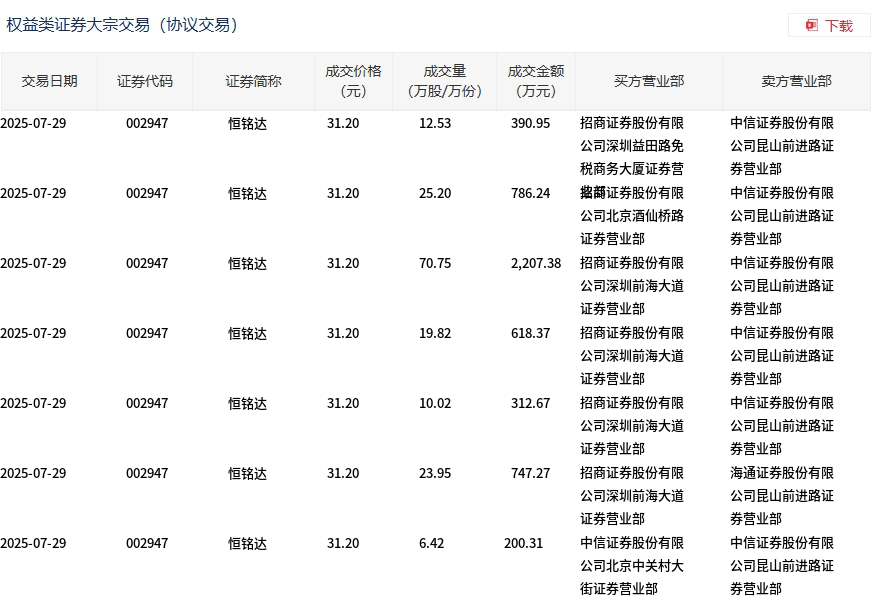
Task: Select the volume cell 12.53
Action: (x=435, y=123)
